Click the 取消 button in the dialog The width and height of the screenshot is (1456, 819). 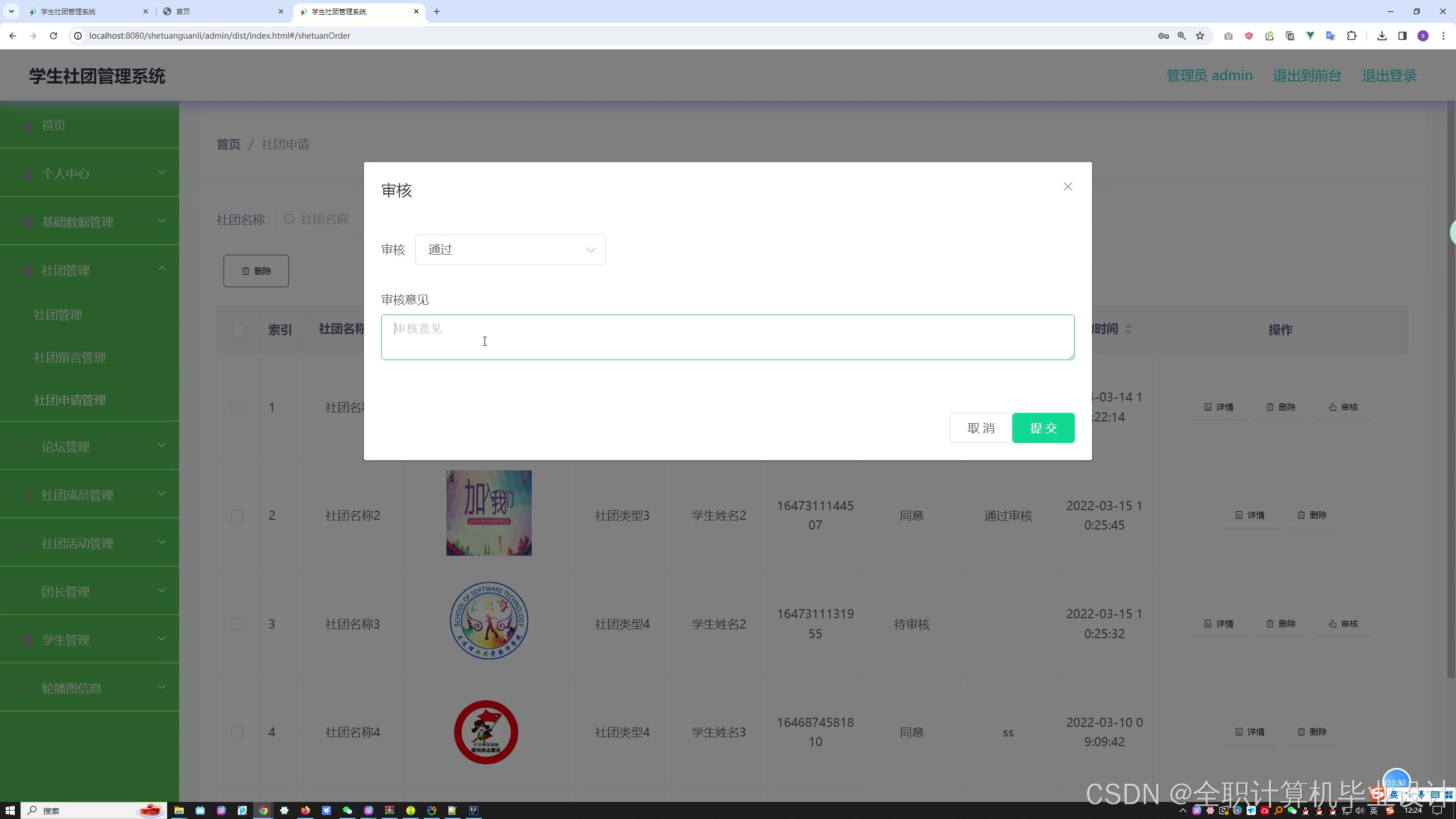(x=981, y=428)
